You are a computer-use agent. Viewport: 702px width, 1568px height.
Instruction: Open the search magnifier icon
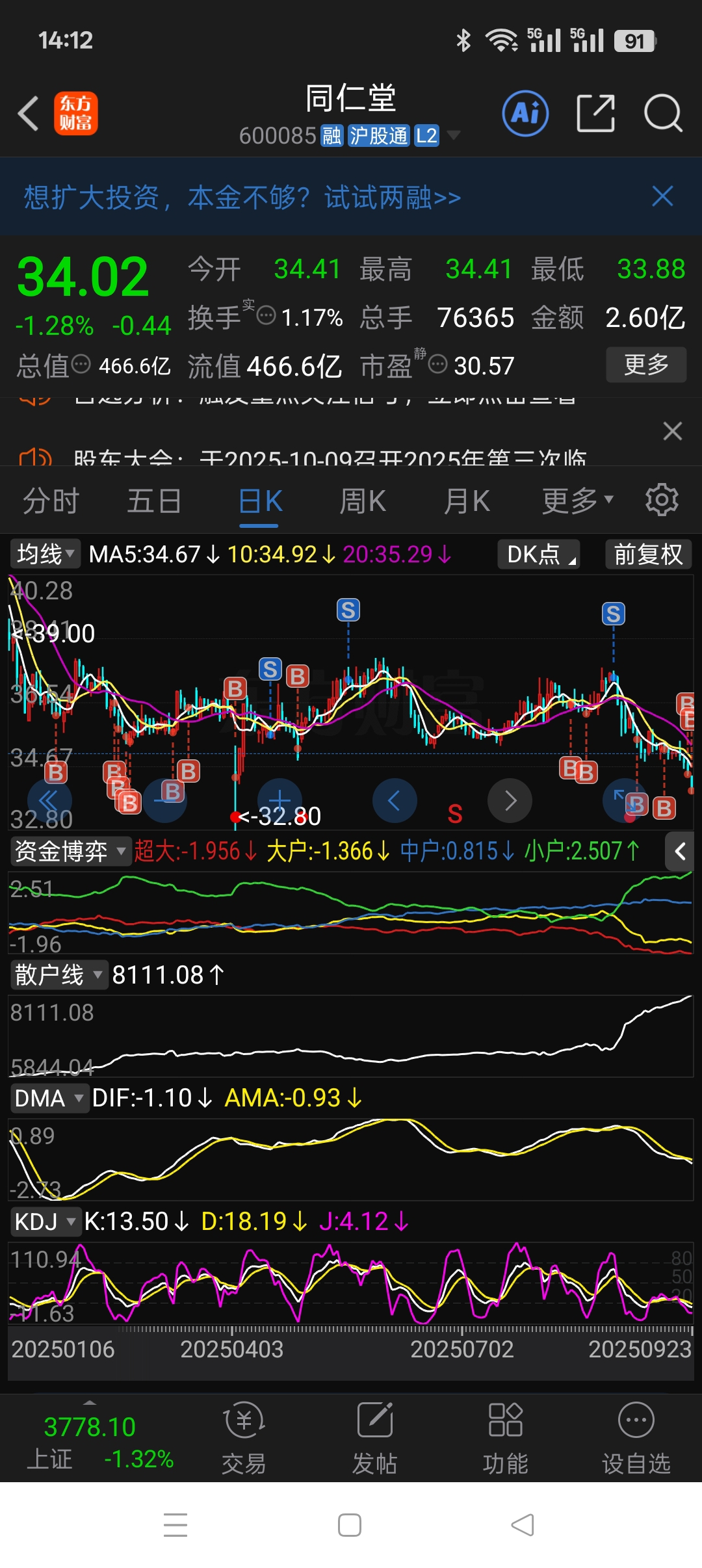[x=663, y=113]
